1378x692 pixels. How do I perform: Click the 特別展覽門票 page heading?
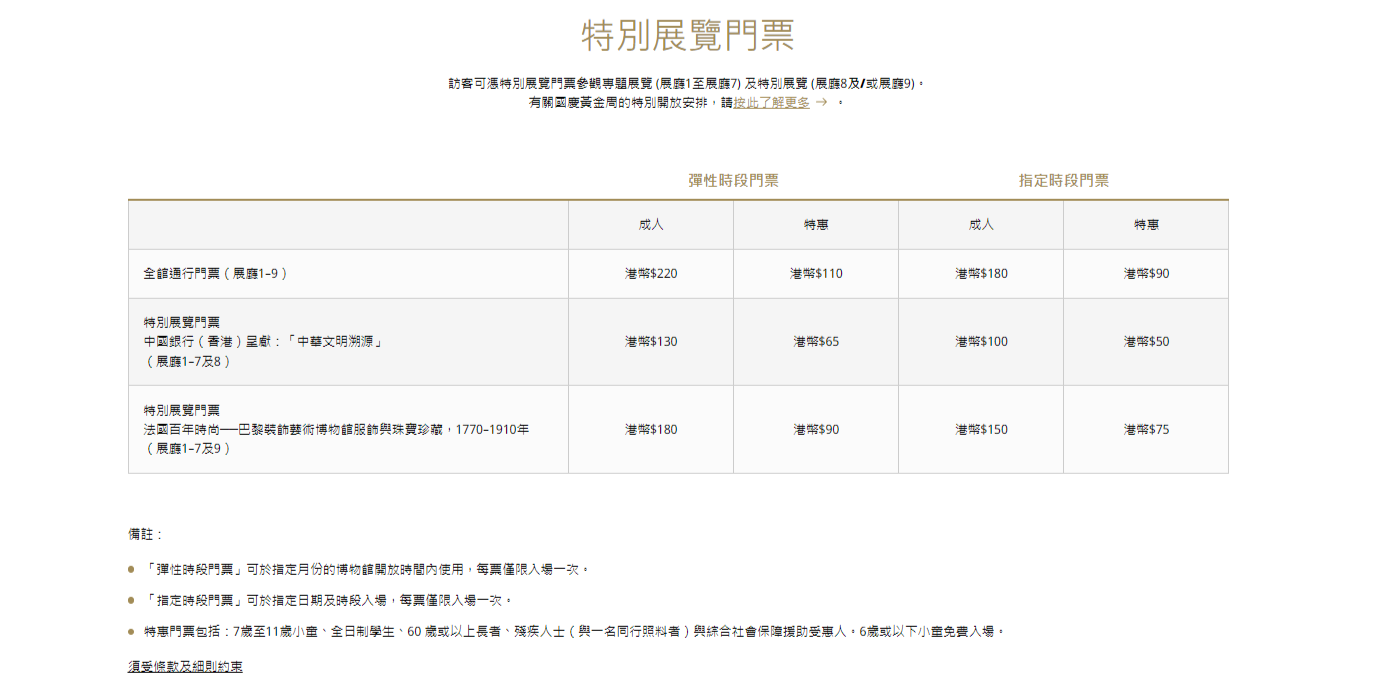[688, 36]
